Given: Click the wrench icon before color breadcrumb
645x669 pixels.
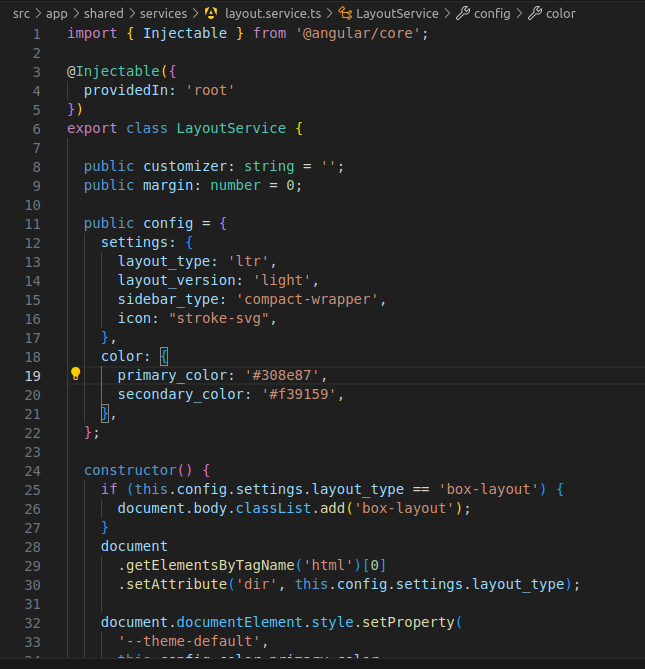Looking at the screenshot, I should (x=534, y=14).
